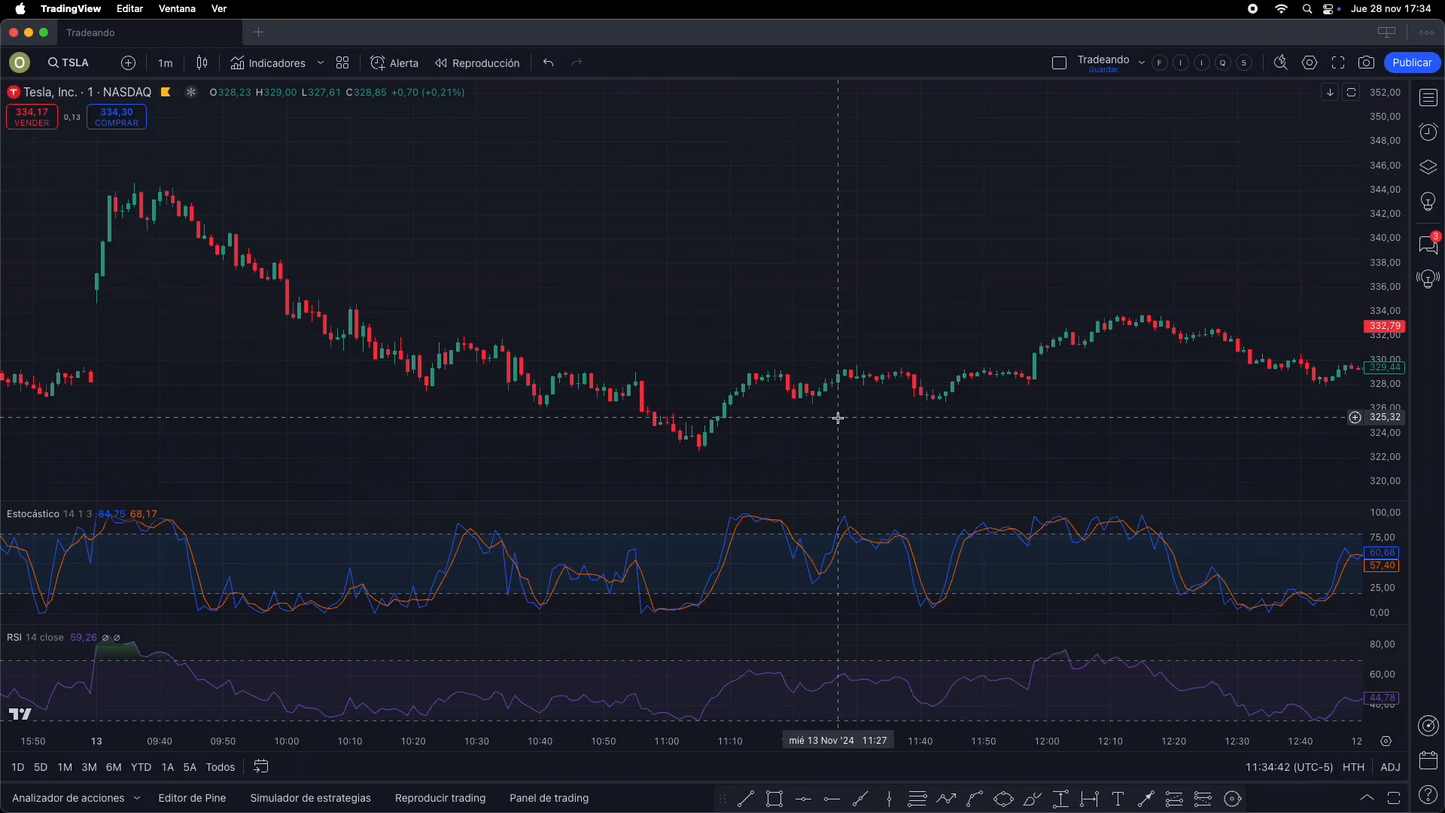Screen dimensions: 1445x813
Task: Open the chat messages sidebar icon
Action: point(1427,244)
